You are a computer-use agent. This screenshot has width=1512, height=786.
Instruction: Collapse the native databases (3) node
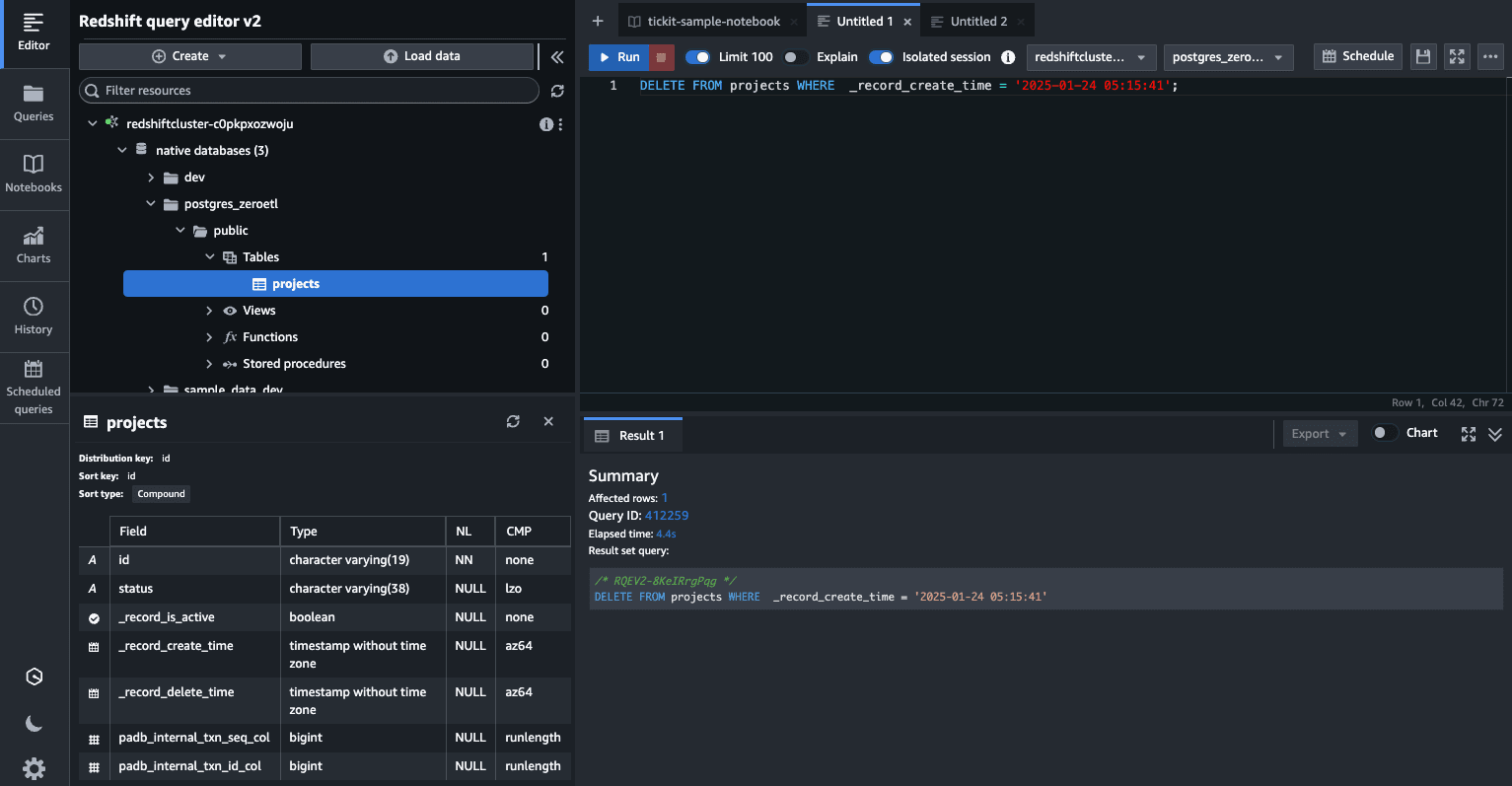[122, 151]
